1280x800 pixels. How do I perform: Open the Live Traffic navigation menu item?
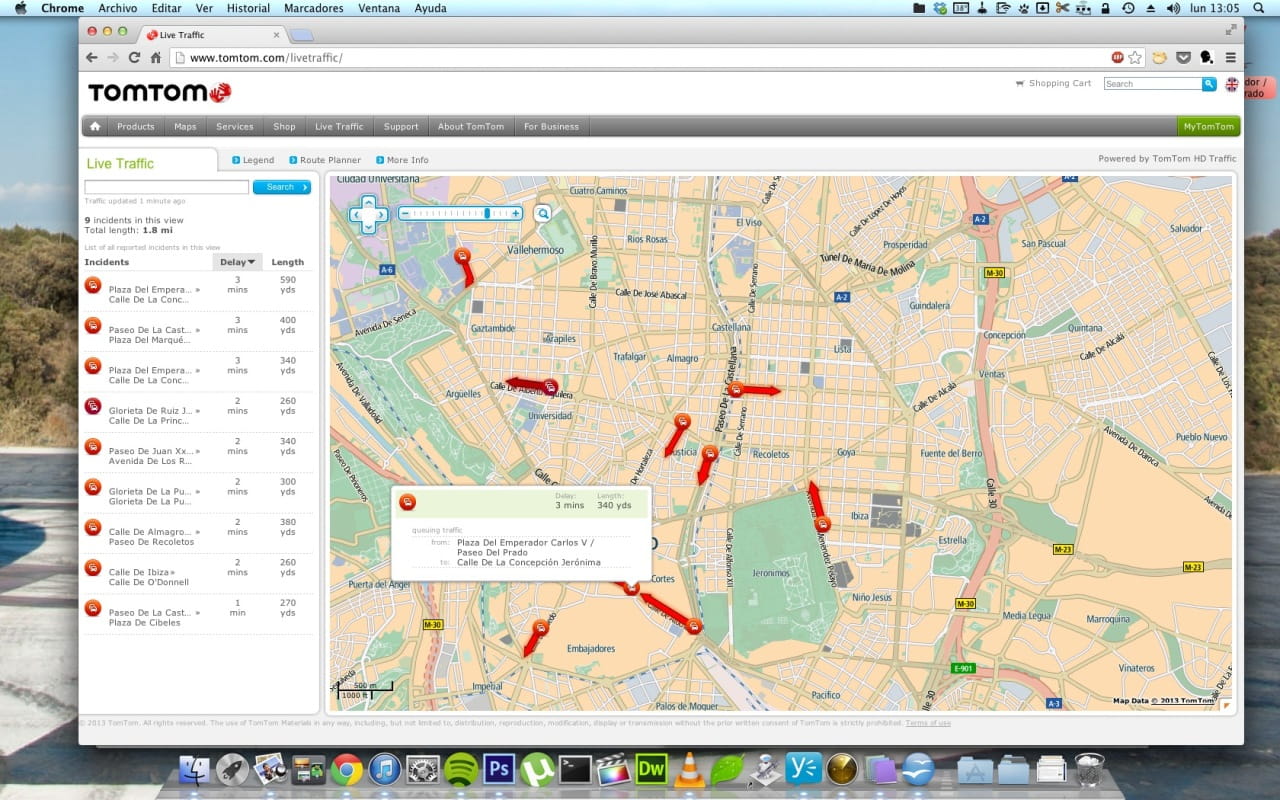coord(339,126)
